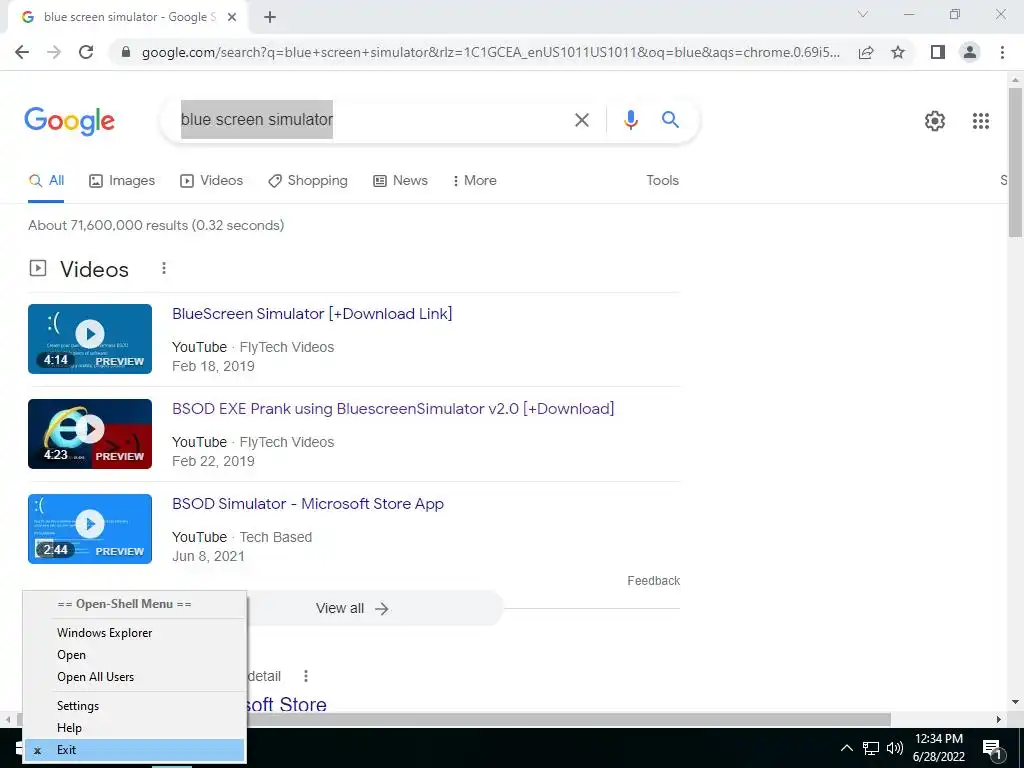Open Chrome's three-dot menu

1002,52
